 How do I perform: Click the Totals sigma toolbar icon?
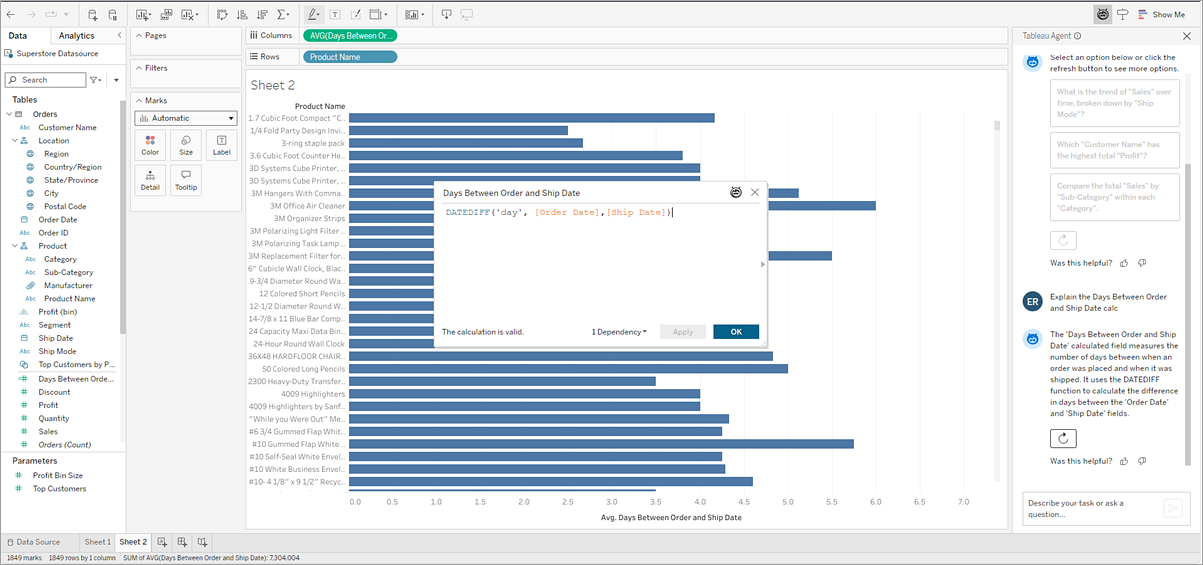coord(284,15)
